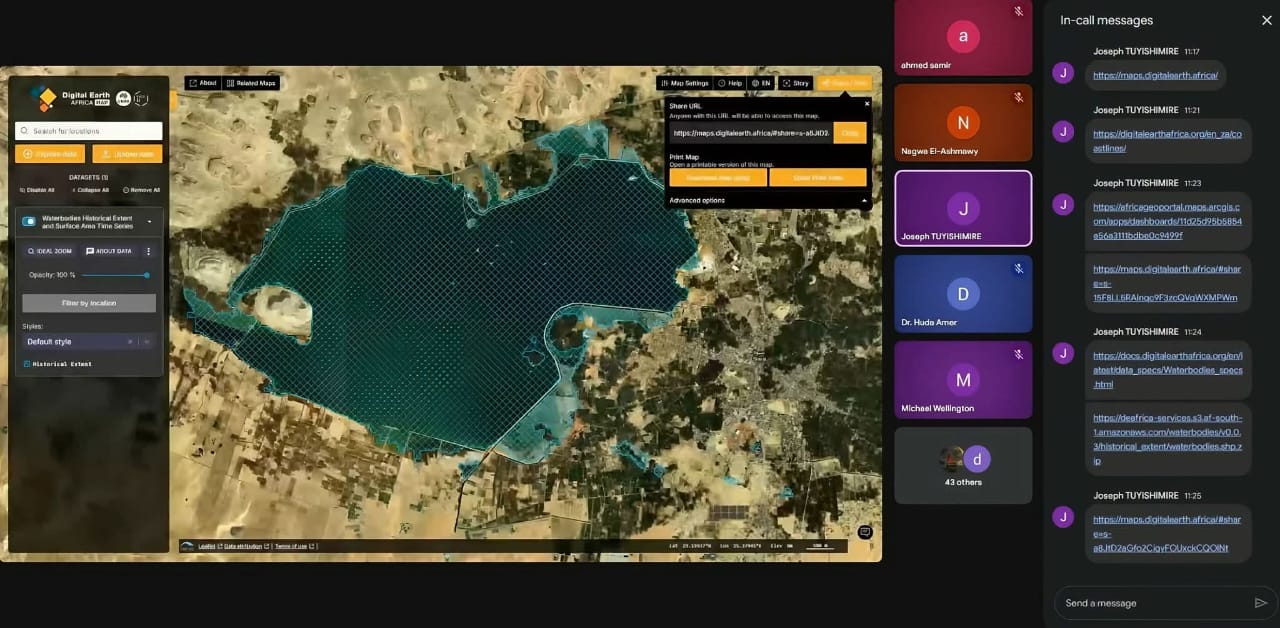This screenshot has height=628, width=1280.
Task: Click the About menu item
Action: pyautogui.click(x=203, y=83)
